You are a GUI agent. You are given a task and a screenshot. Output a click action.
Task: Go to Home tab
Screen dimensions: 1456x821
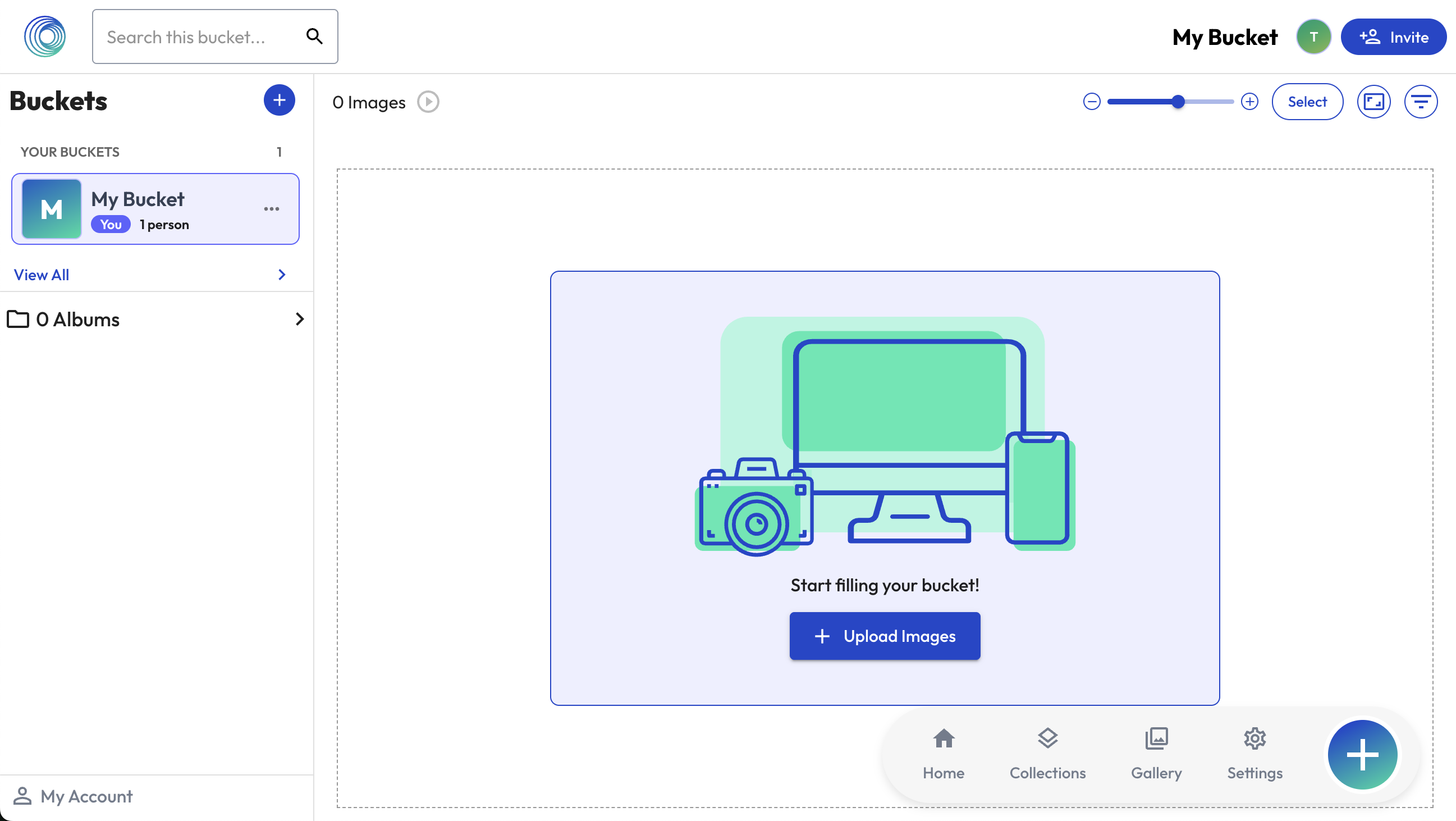pos(944,754)
